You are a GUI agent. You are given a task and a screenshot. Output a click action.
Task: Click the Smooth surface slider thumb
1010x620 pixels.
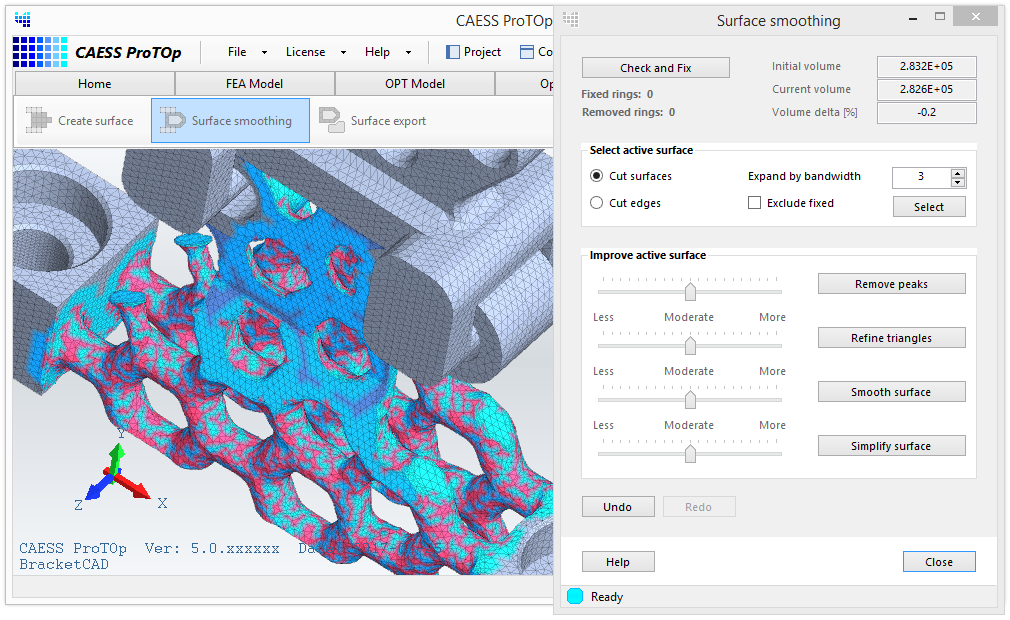(x=691, y=400)
